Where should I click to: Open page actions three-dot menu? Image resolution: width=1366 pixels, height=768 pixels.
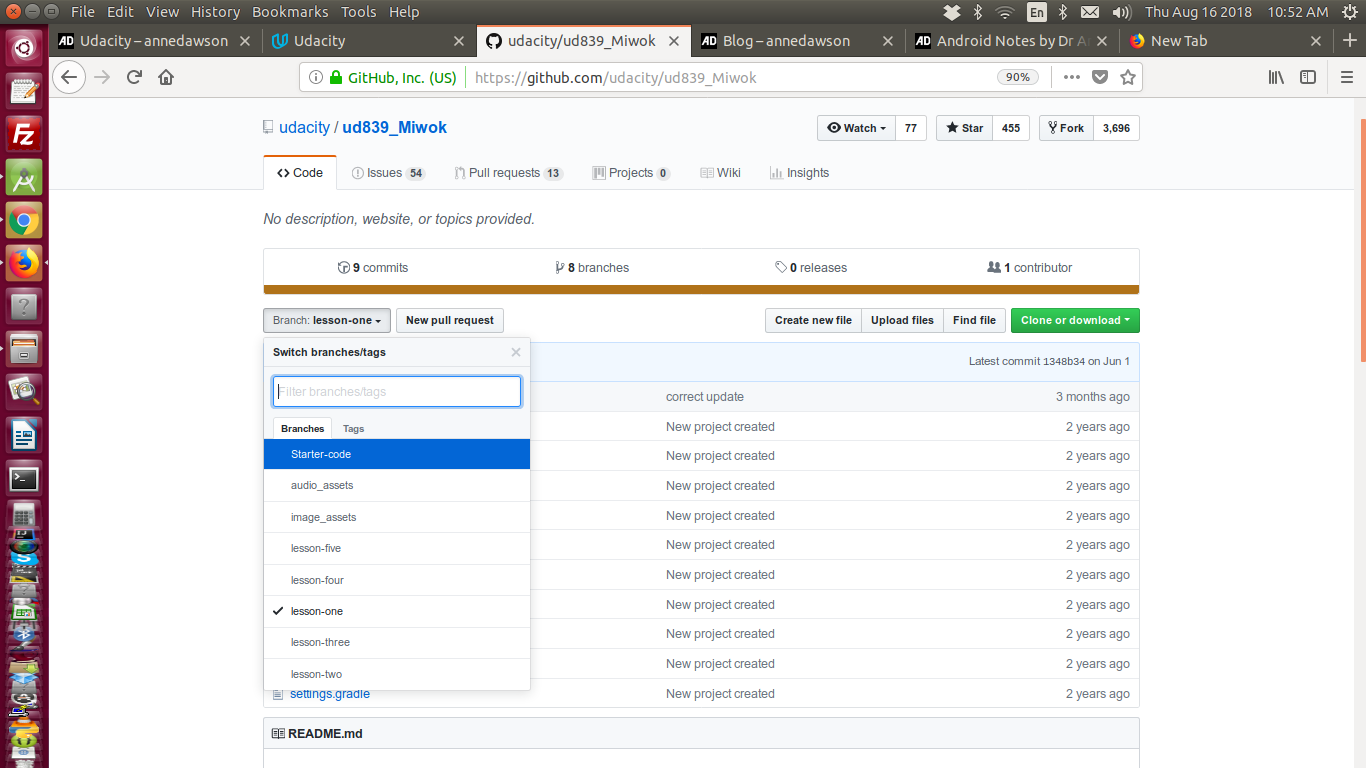pyautogui.click(x=1071, y=77)
